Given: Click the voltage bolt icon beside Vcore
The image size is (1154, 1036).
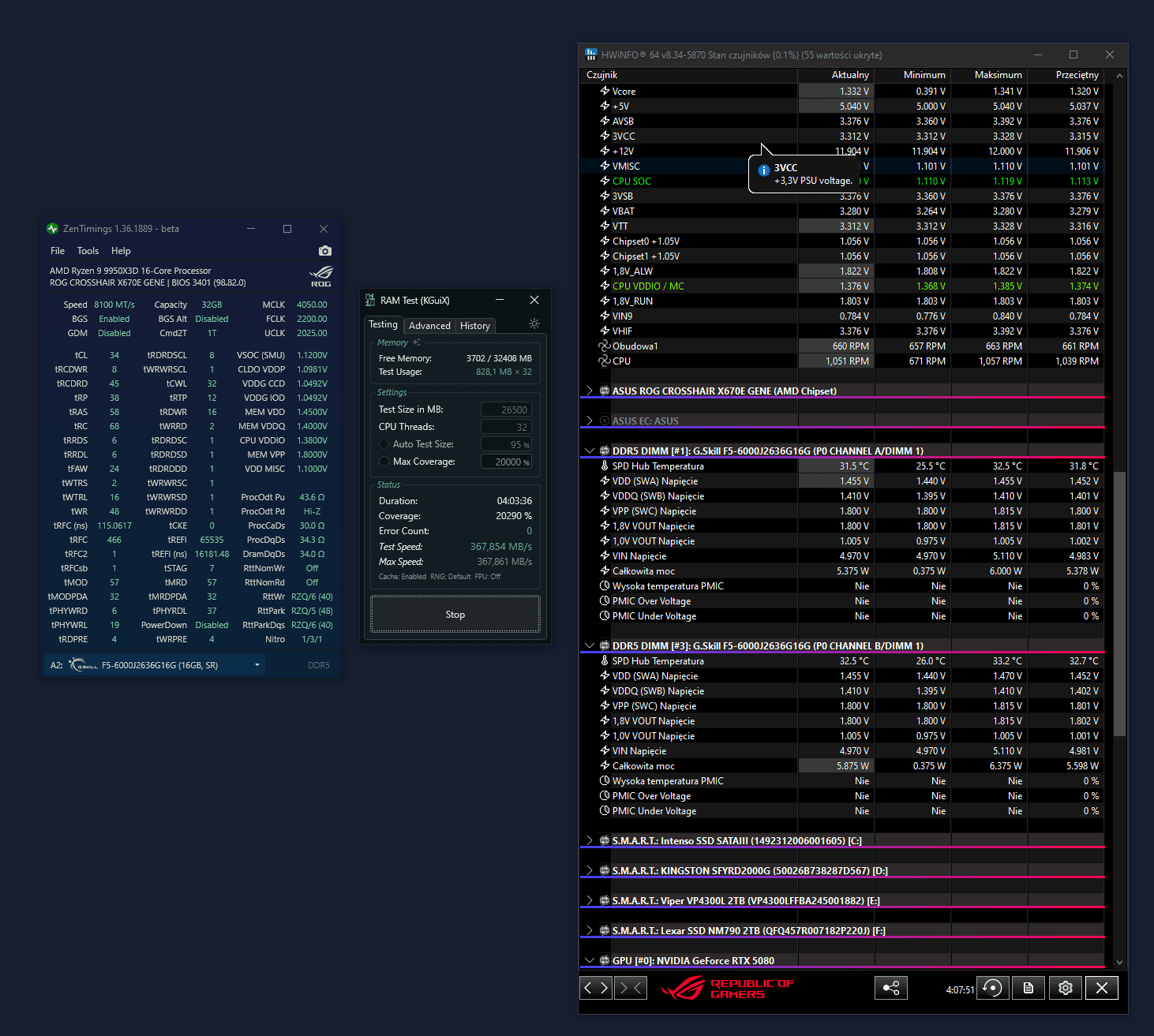Looking at the screenshot, I should (x=605, y=92).
